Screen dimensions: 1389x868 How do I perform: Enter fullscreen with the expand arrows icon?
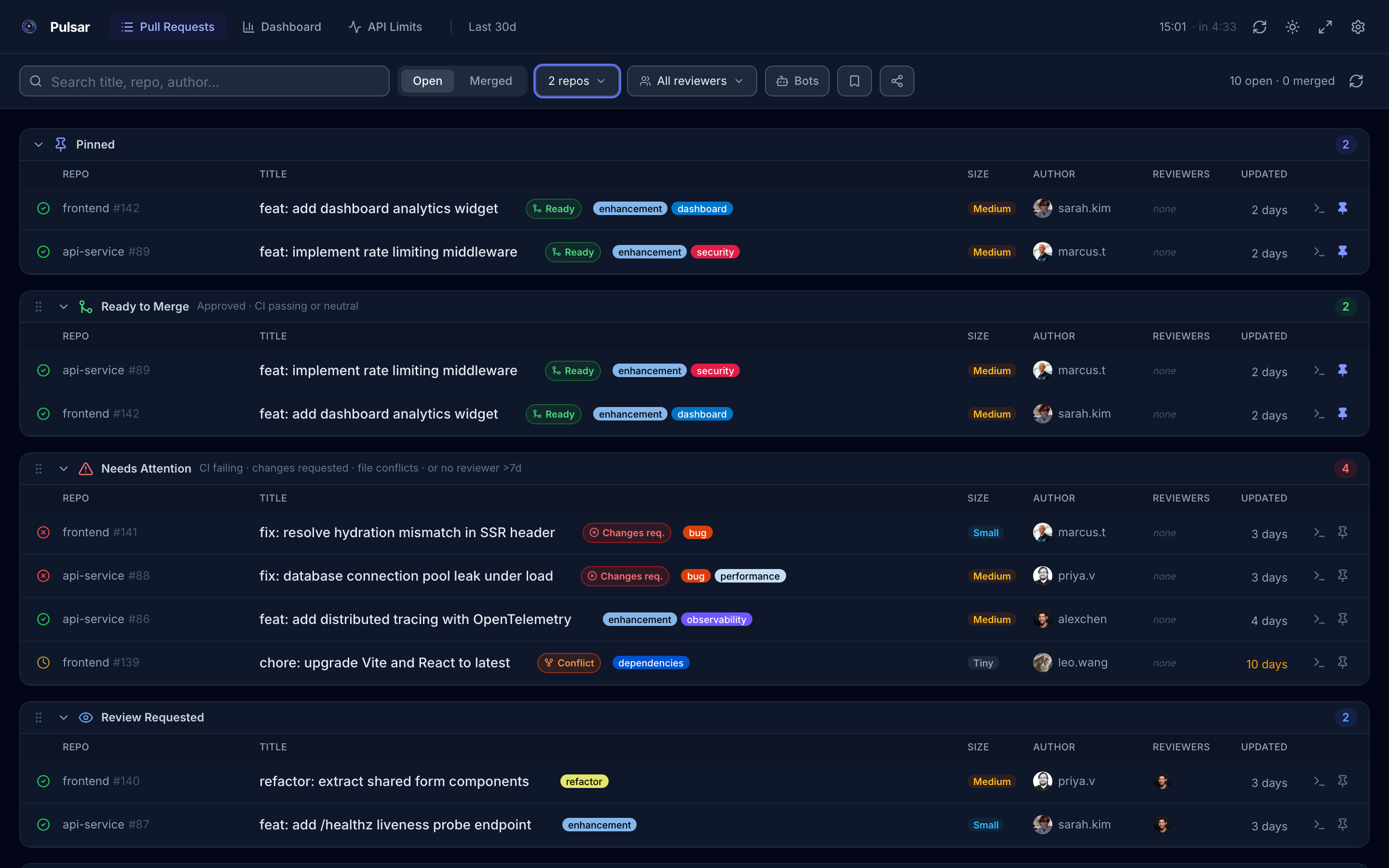[x=1325, y=27]
